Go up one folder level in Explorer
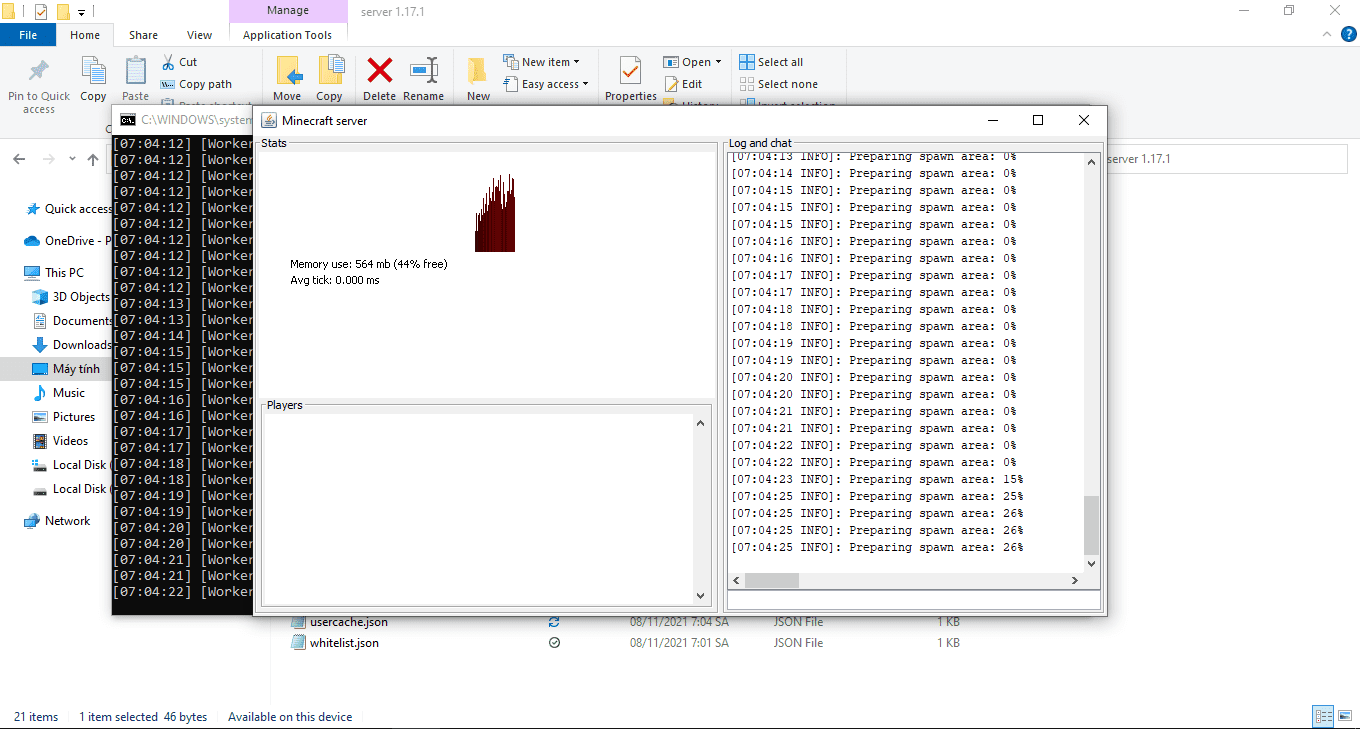 click(93, 159)
